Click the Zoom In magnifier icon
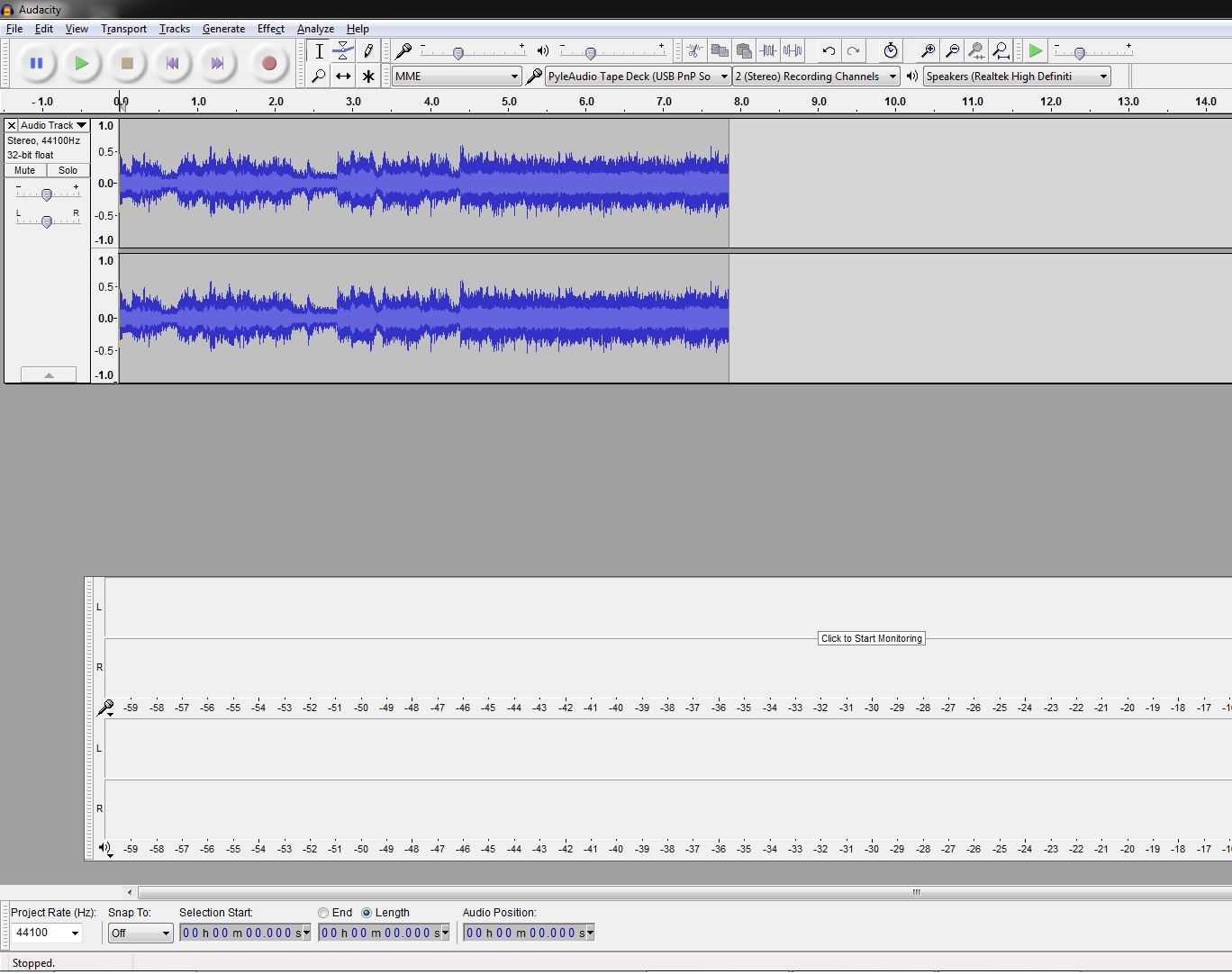Screen dimensions: 1232x974 [x=928, y=51]
